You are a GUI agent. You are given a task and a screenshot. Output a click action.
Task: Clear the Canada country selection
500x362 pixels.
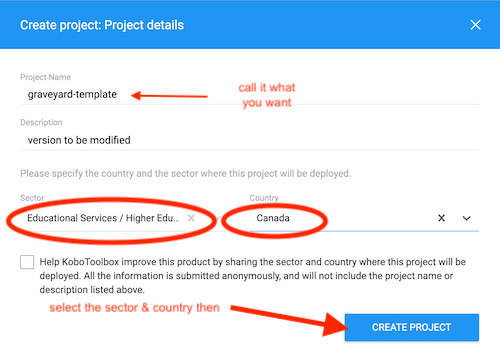[x=441, y=218]
